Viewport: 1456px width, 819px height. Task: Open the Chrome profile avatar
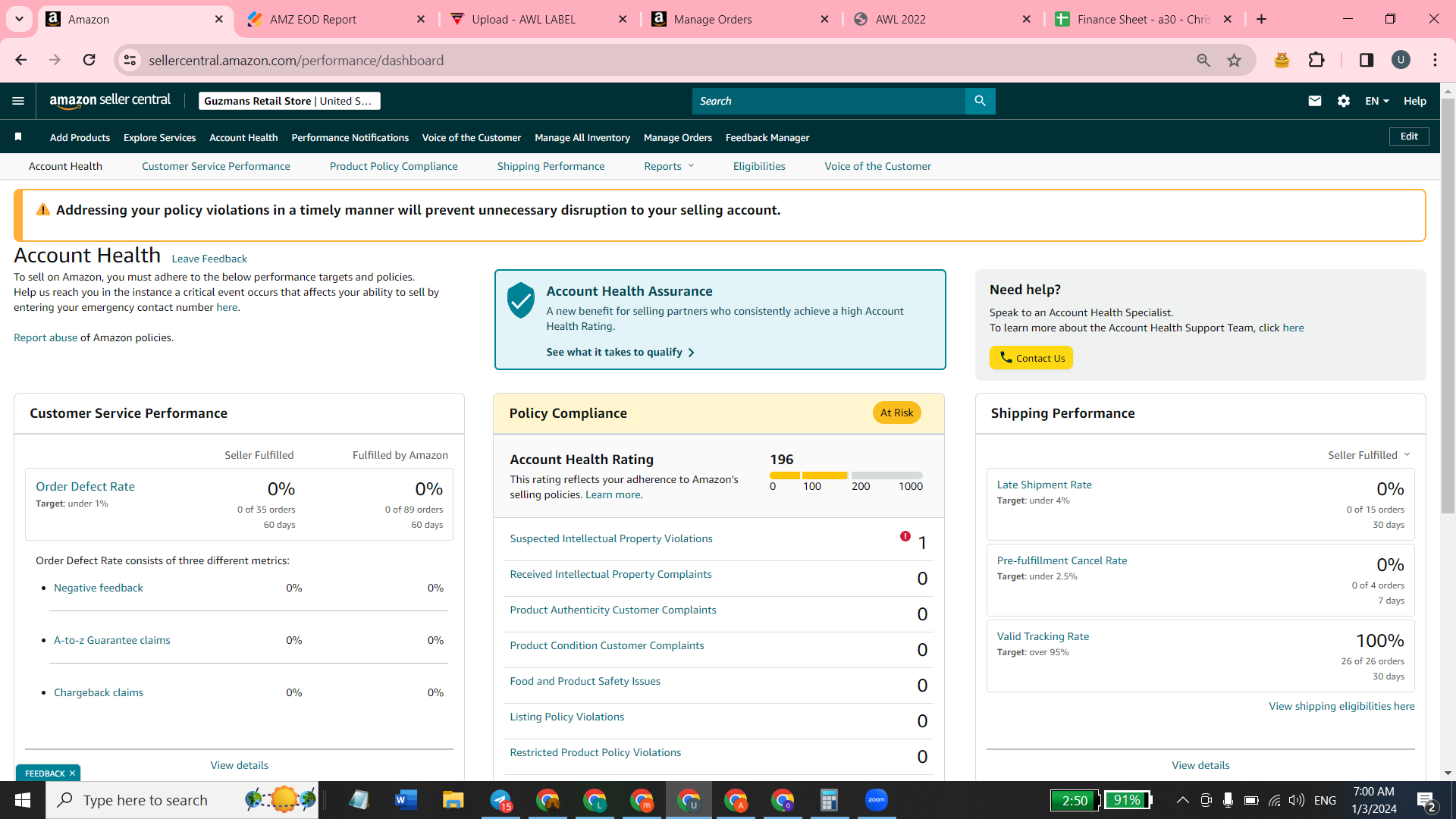(1401, 60)
